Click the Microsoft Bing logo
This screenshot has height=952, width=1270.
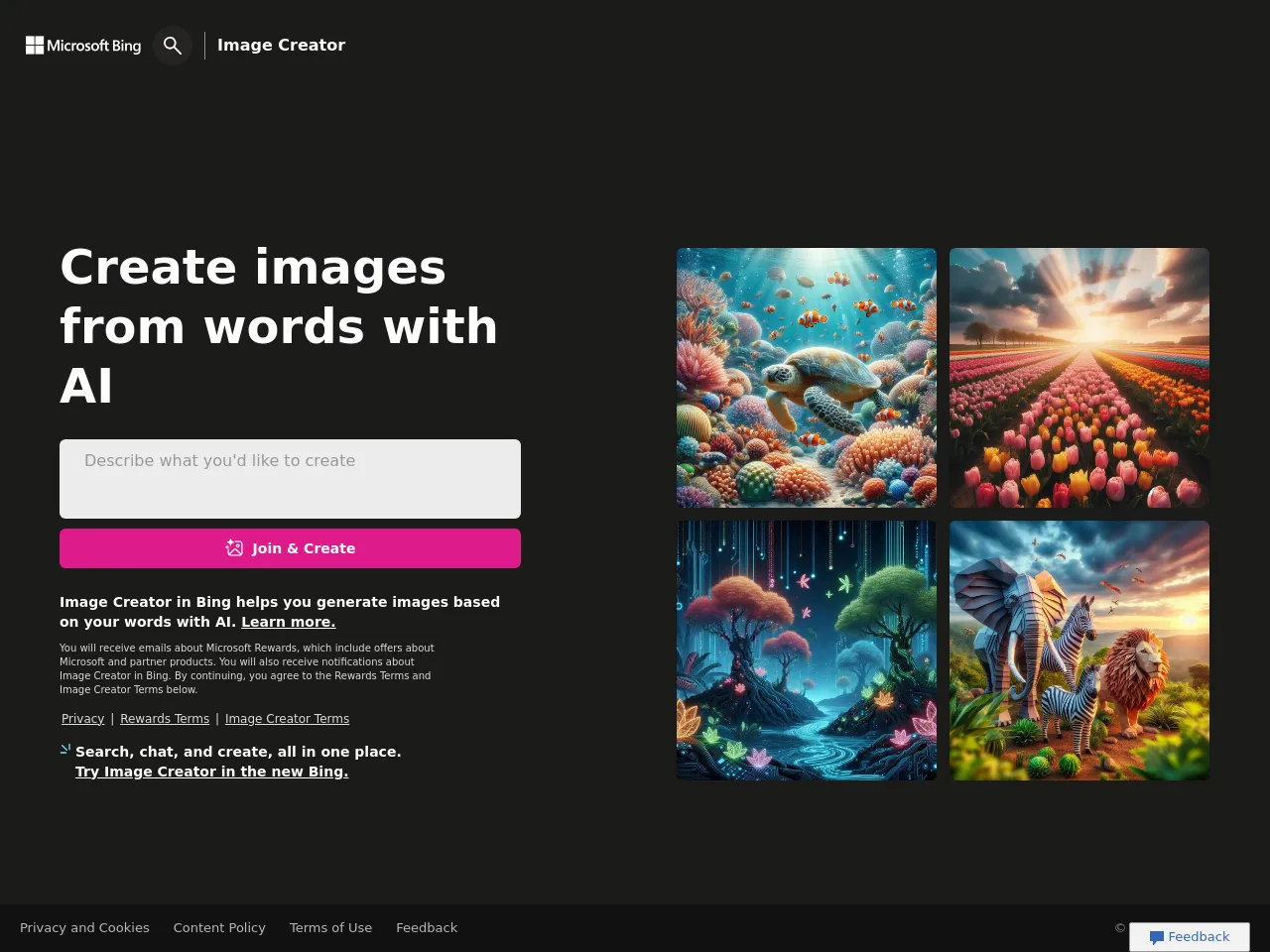(83, 46)
